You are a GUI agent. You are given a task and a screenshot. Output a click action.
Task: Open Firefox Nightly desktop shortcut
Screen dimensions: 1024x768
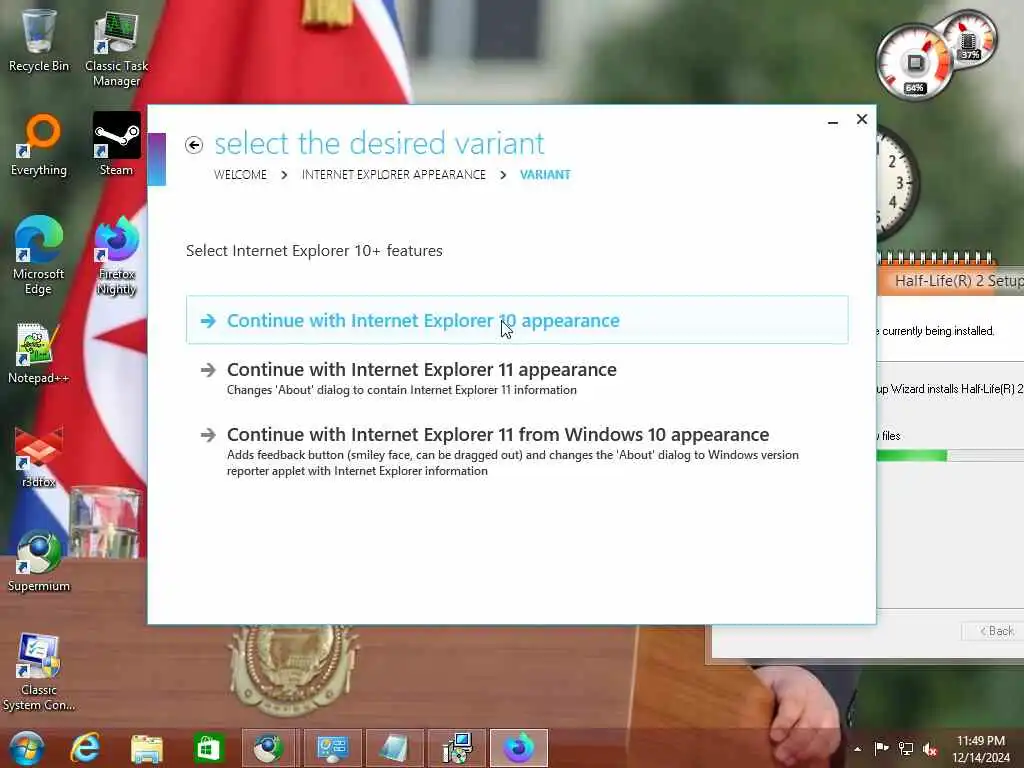coord(116,256)
